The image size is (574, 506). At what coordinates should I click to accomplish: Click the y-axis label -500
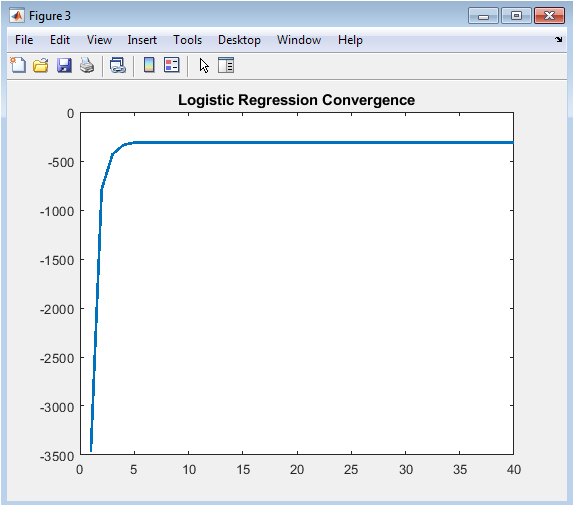pyautogui.click(x=61, y=162)
